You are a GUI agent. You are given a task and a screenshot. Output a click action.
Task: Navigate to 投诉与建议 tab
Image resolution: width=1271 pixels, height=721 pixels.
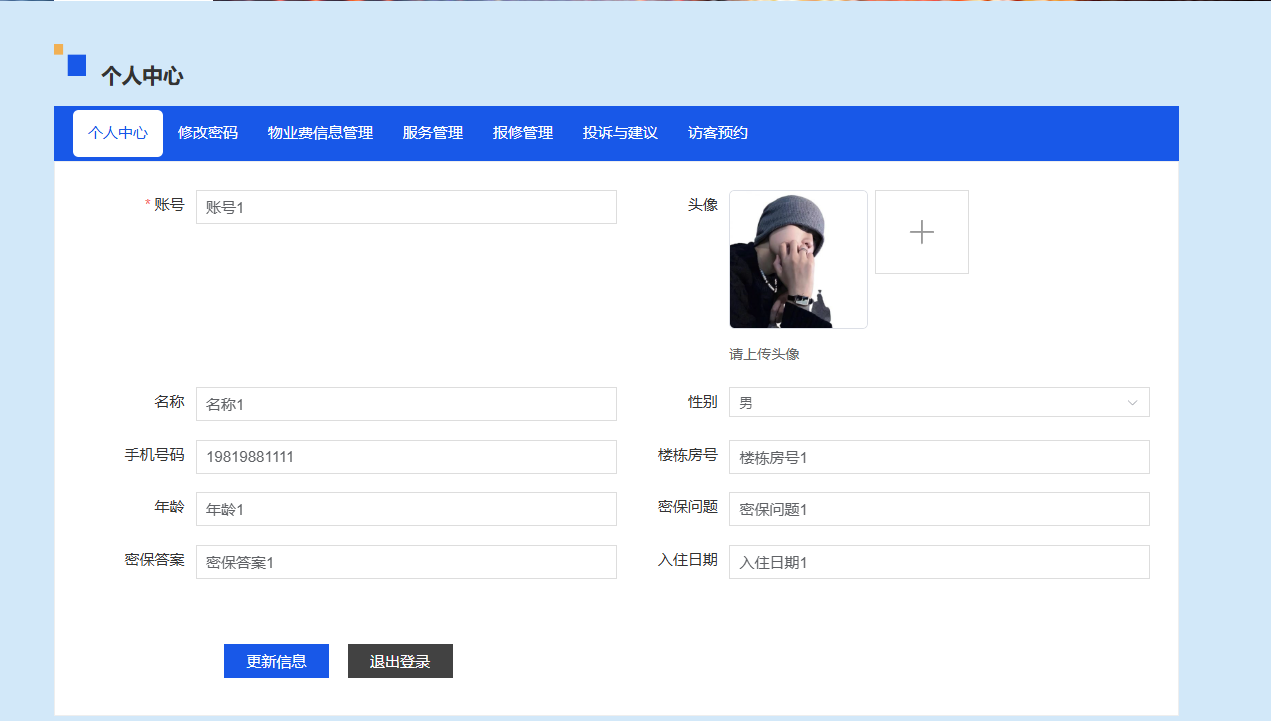point(620,133)
